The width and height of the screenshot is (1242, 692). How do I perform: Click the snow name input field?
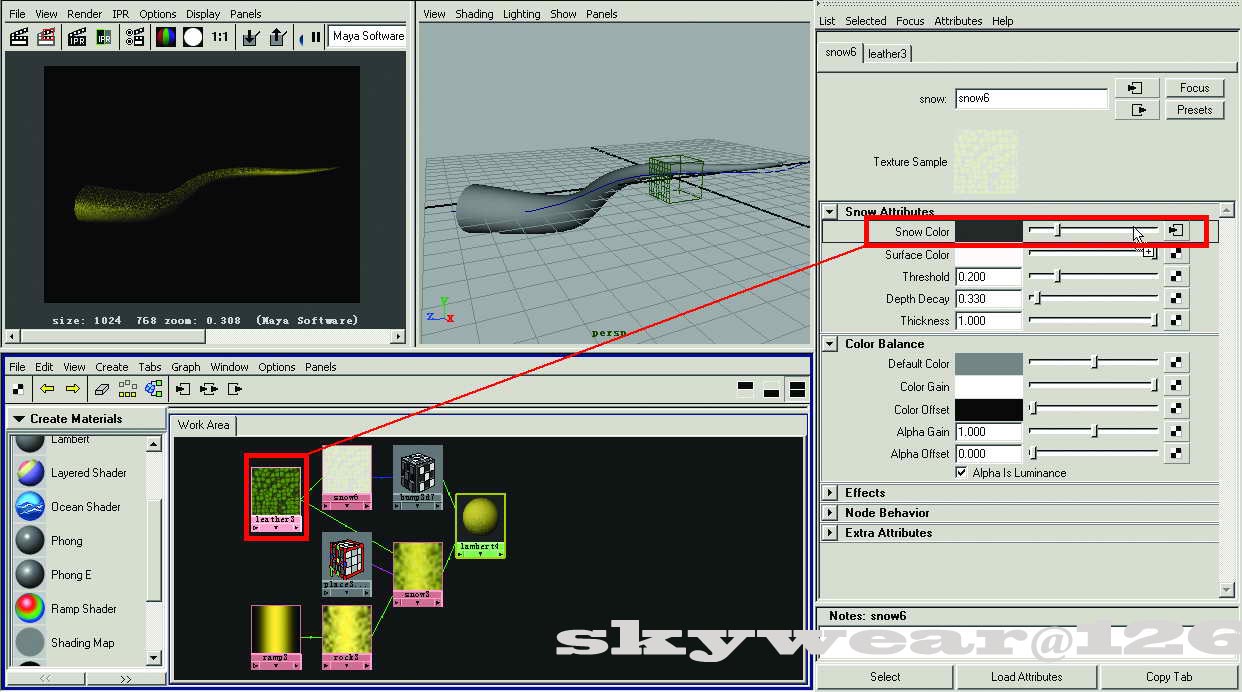coord(1031,99)
